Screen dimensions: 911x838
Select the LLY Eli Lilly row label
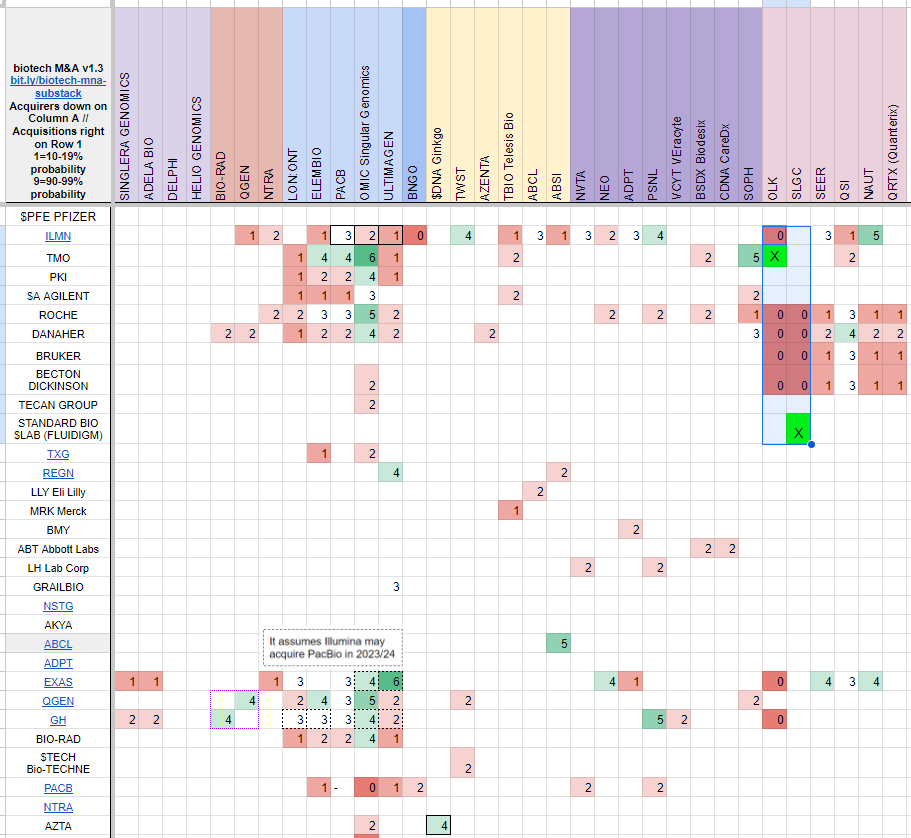(x=58, y=492)
